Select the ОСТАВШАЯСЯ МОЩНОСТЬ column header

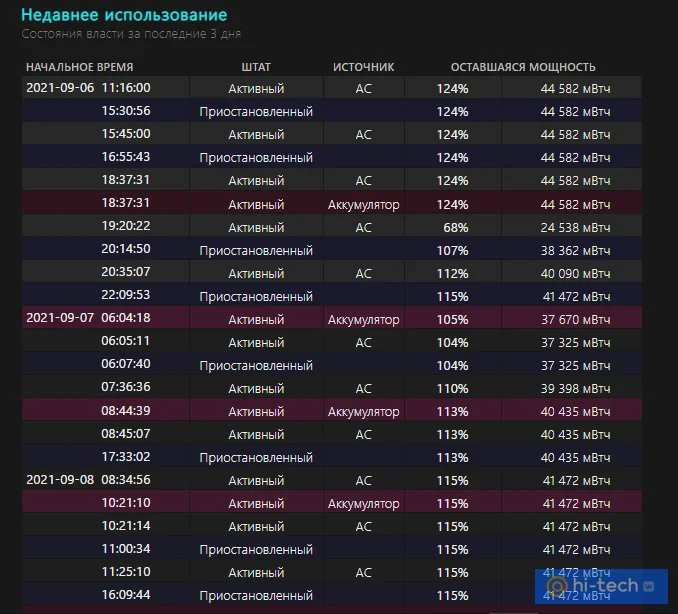pos(523,67)
